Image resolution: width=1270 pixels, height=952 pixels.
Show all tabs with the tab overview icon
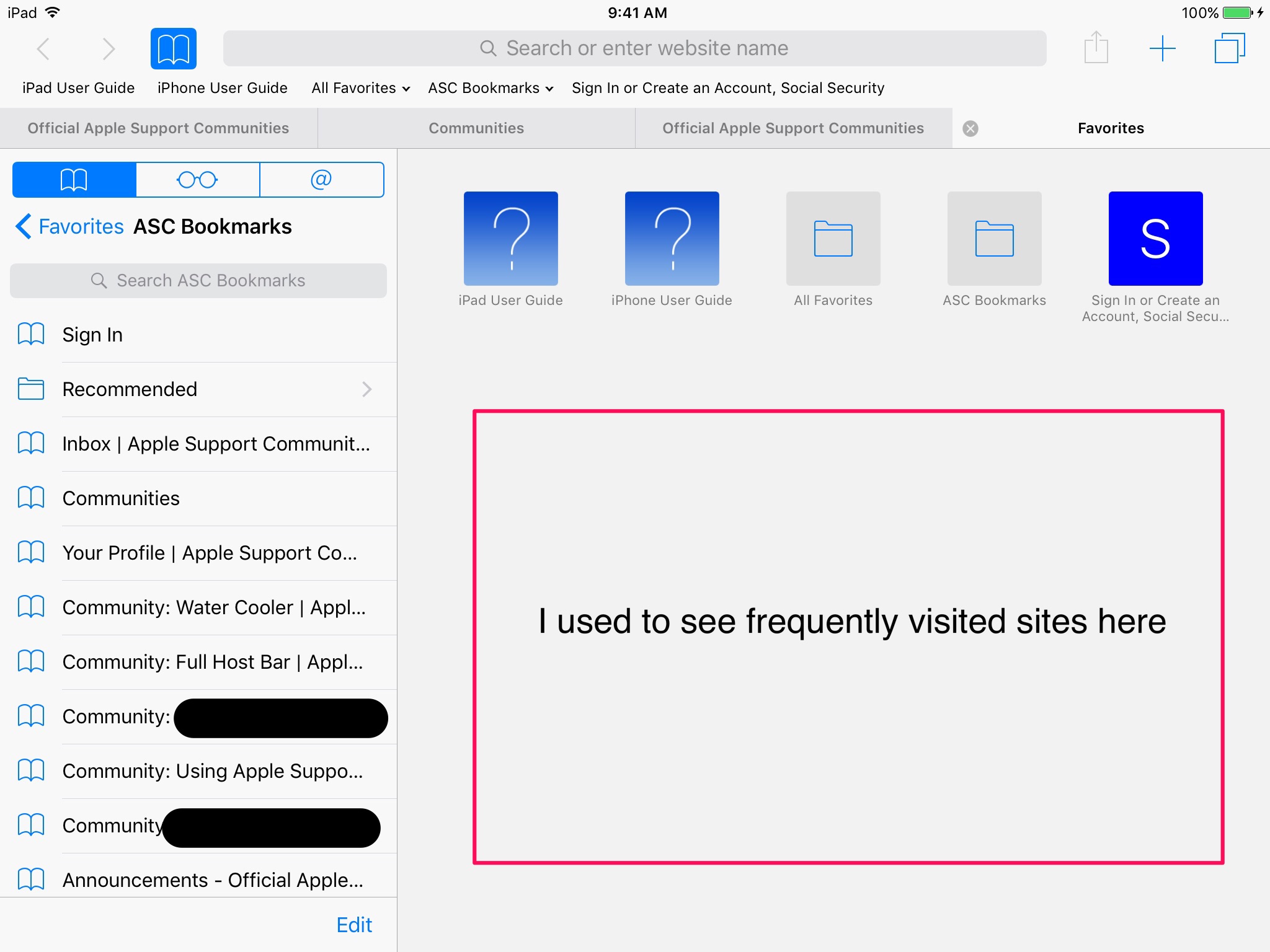pos(1231,48)
